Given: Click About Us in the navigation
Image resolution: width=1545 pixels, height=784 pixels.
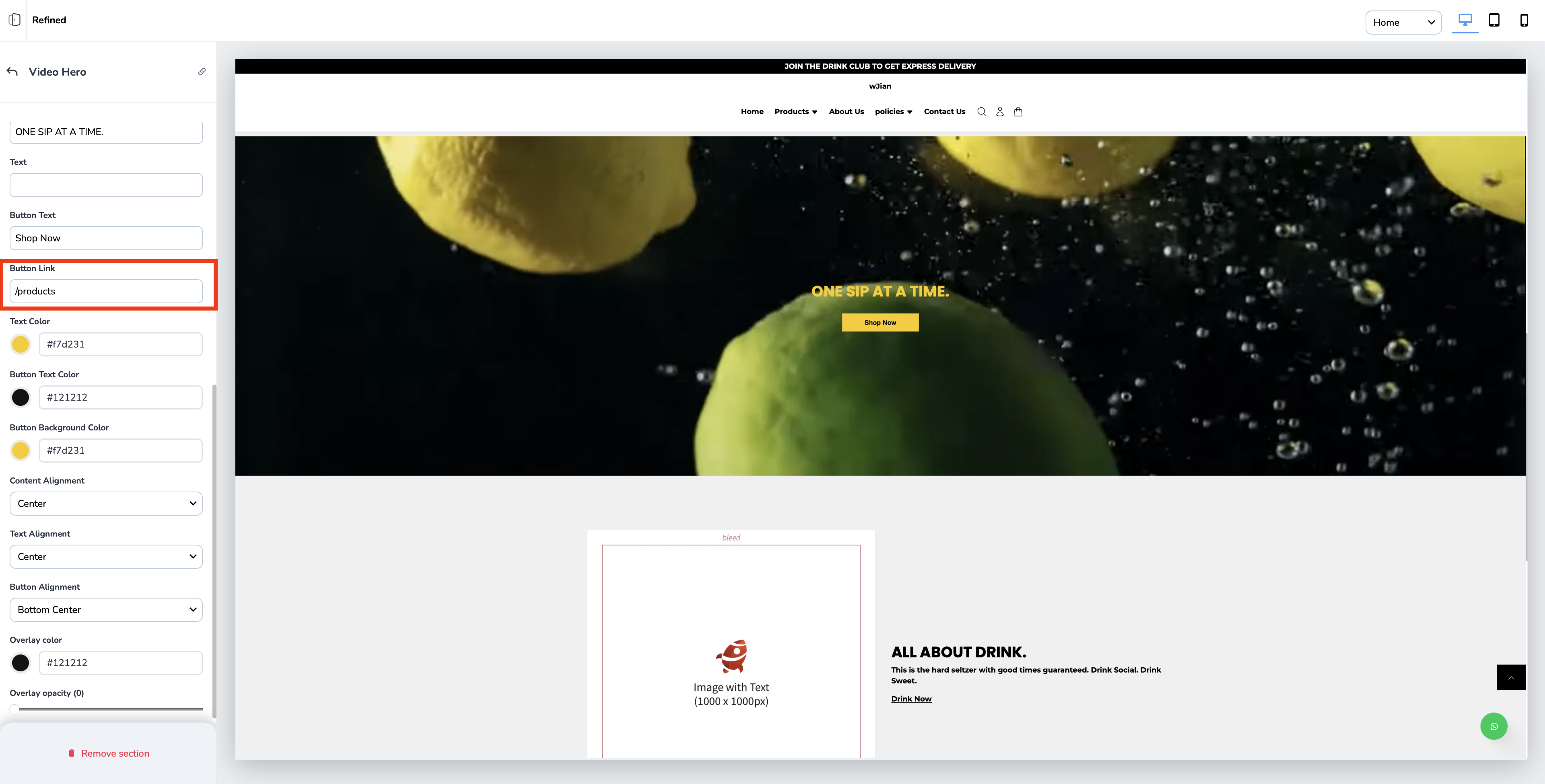Looking at the screenshot, I should tap(846, 111).
